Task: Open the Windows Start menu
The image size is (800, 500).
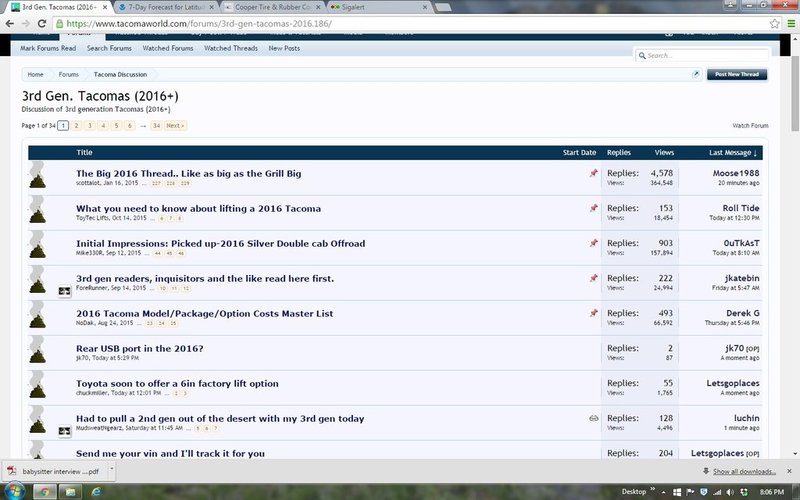Action: [14, 491]
